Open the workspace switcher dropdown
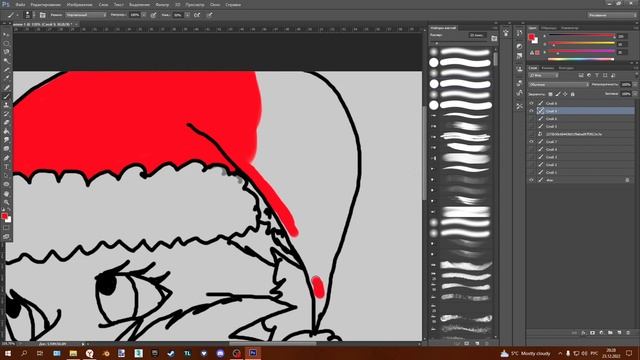The image size is (640, 360). [612, 15]
